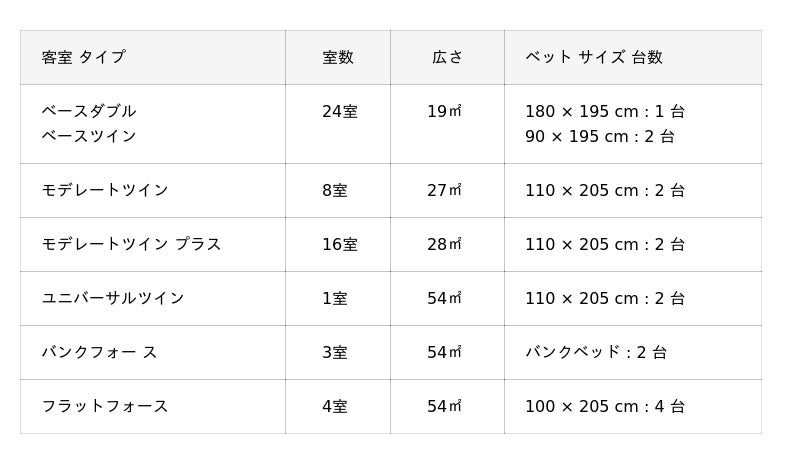Click the 19㎡ area cell

tap(444, 111)
